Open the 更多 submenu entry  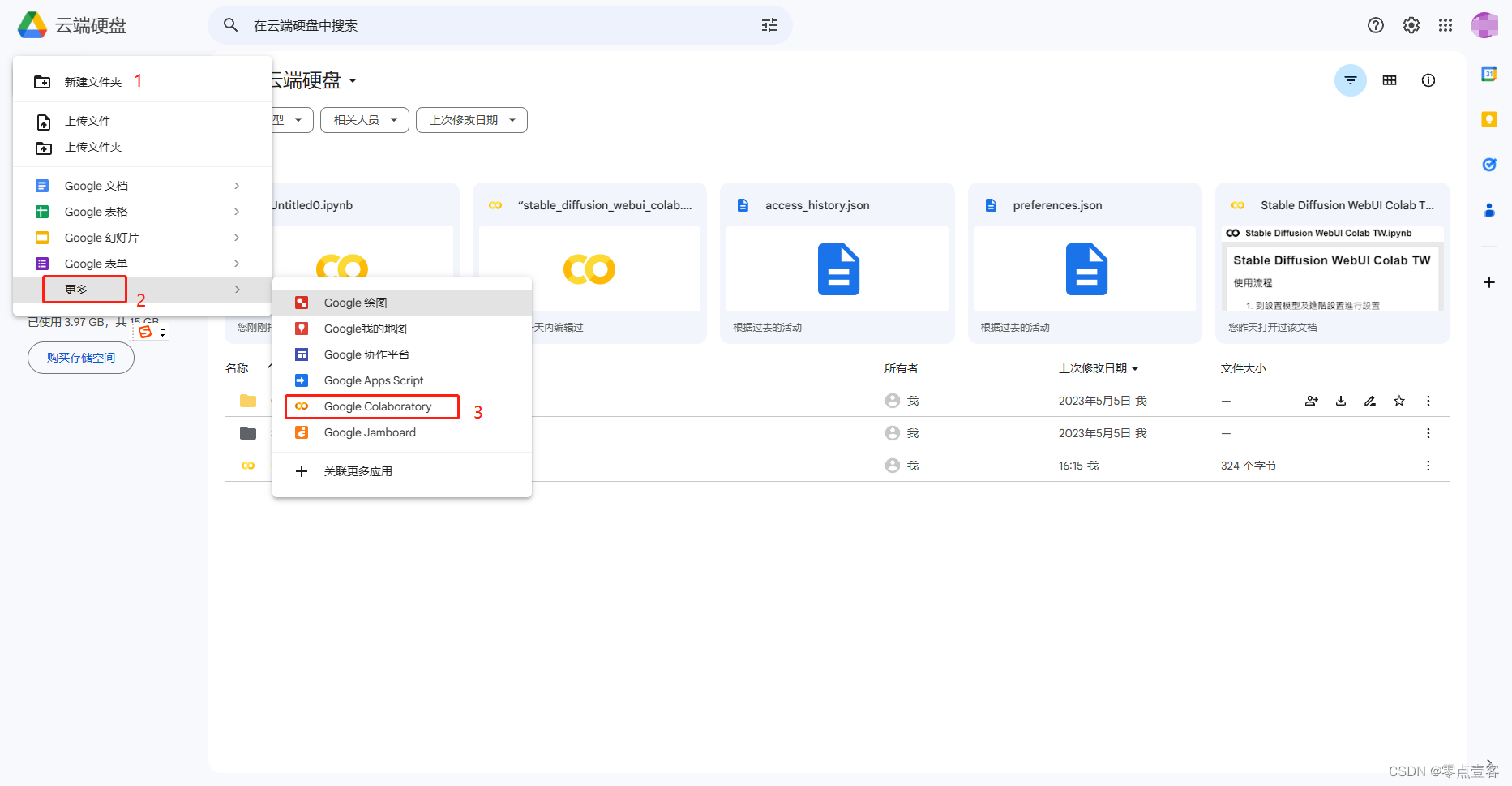pyautogui.click(x=143, y=290)
